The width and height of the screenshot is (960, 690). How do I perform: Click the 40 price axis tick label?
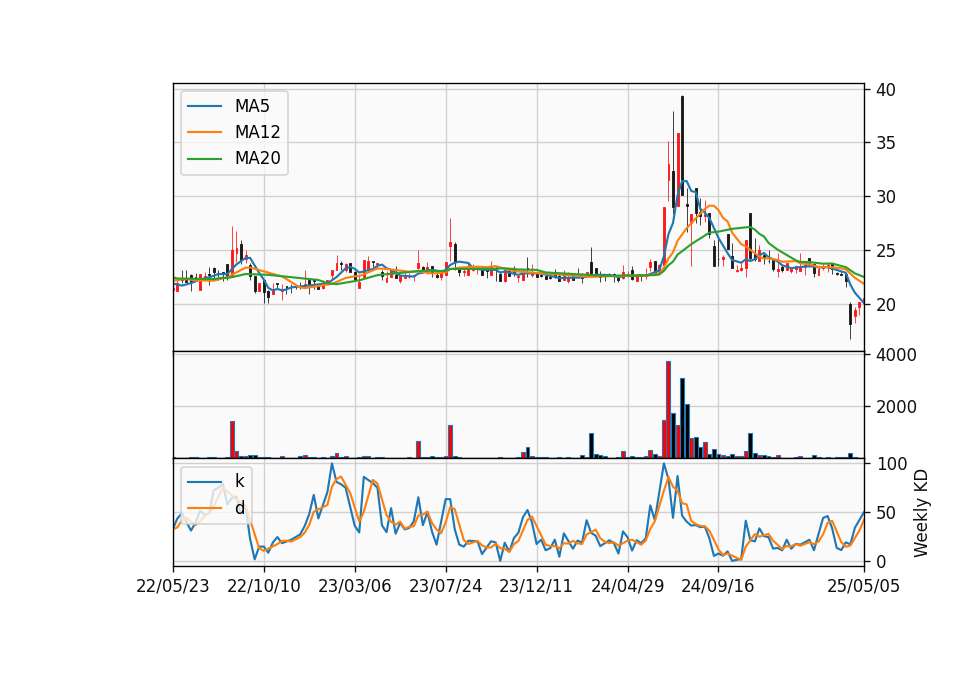(885, 89)
